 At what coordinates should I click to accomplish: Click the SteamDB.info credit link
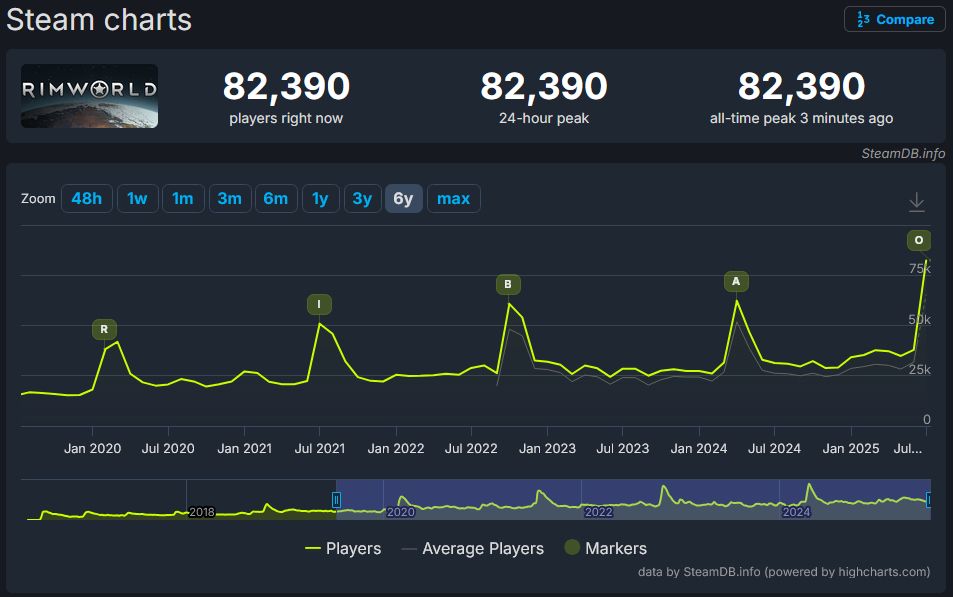point(903,153)
